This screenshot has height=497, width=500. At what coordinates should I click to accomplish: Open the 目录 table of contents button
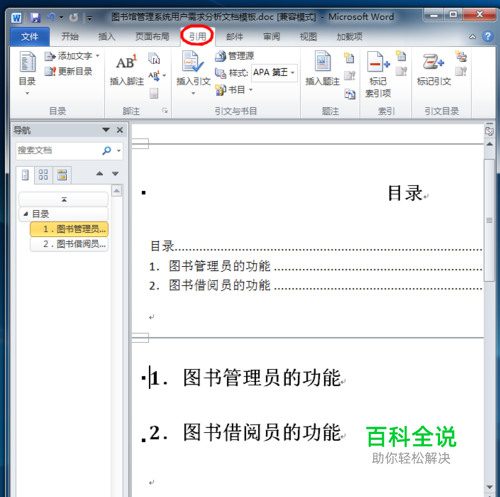coord(27,72)
